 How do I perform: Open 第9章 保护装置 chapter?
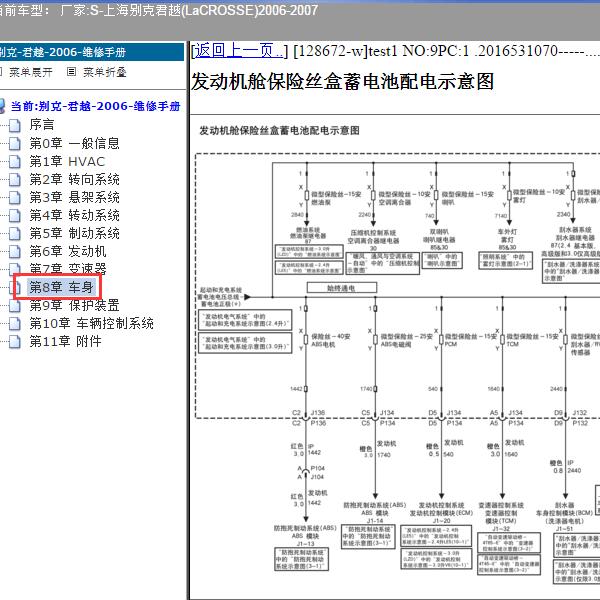[75, 305]
